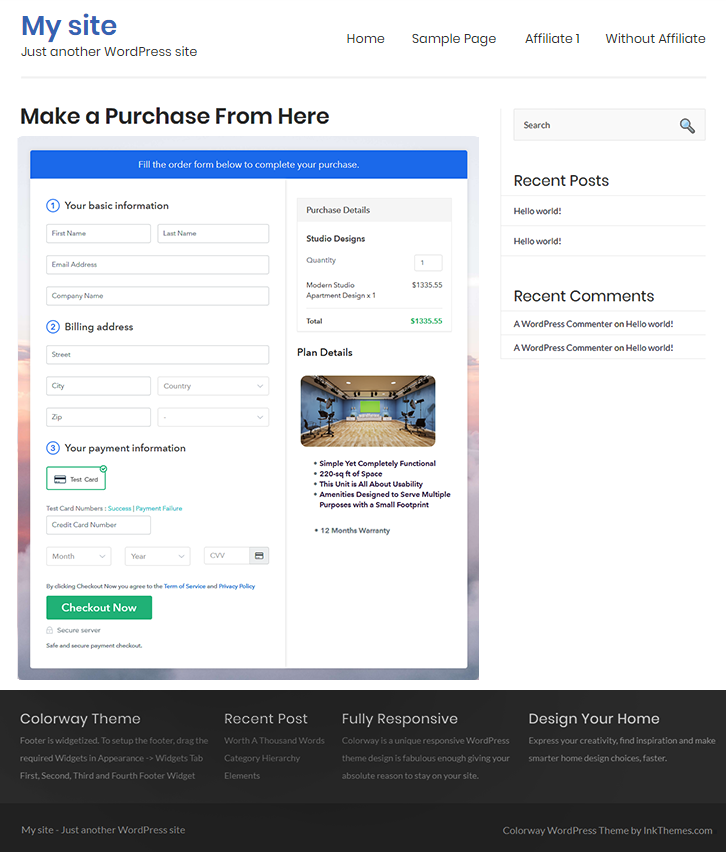Click the 220-sq ft of Space bullet
Viewport: 726px width, 852px height.
[x=351, y=474]
